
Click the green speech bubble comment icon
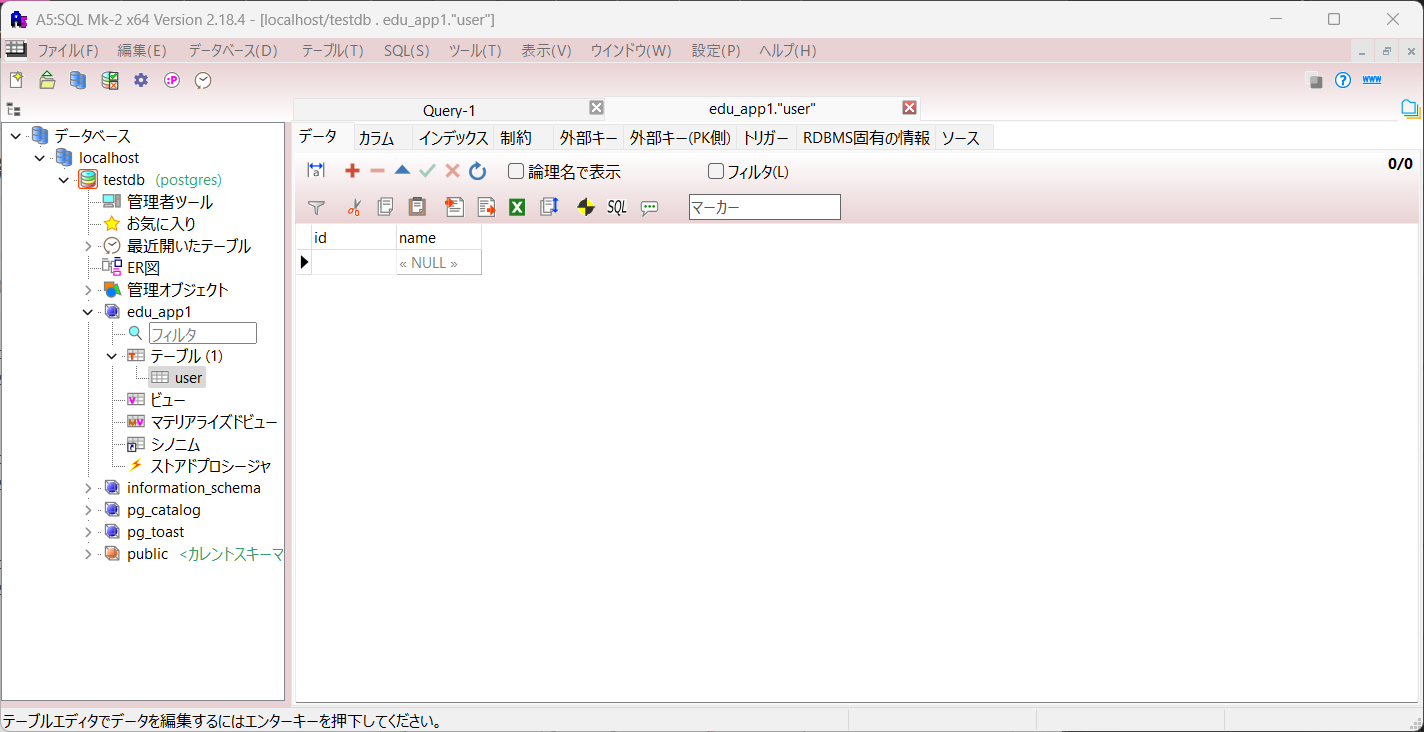650,207
